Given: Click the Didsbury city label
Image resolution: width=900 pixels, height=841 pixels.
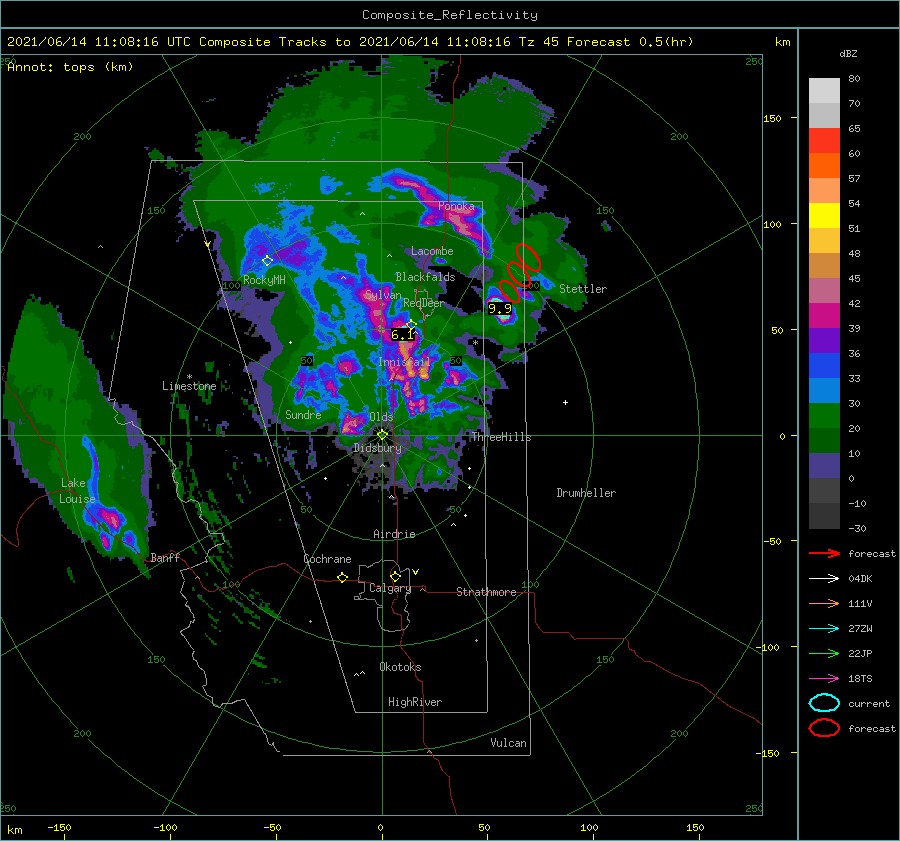Looking at the screenshot, I should (378, 448).
